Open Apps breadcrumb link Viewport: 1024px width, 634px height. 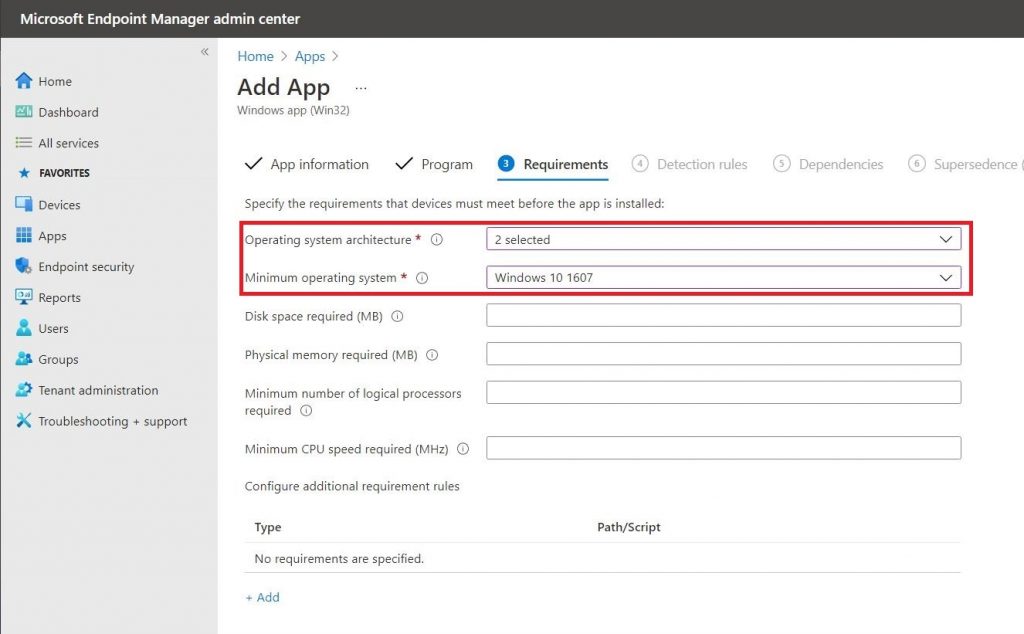[x=310, y=56]
